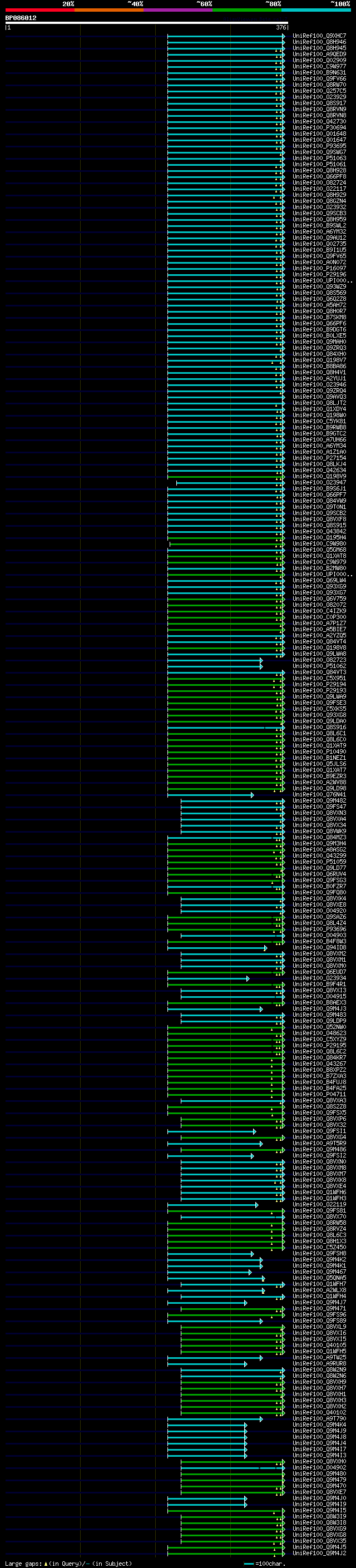
Task: Open hit UniRef100_P30694
Action: click(x=319, y=128)
